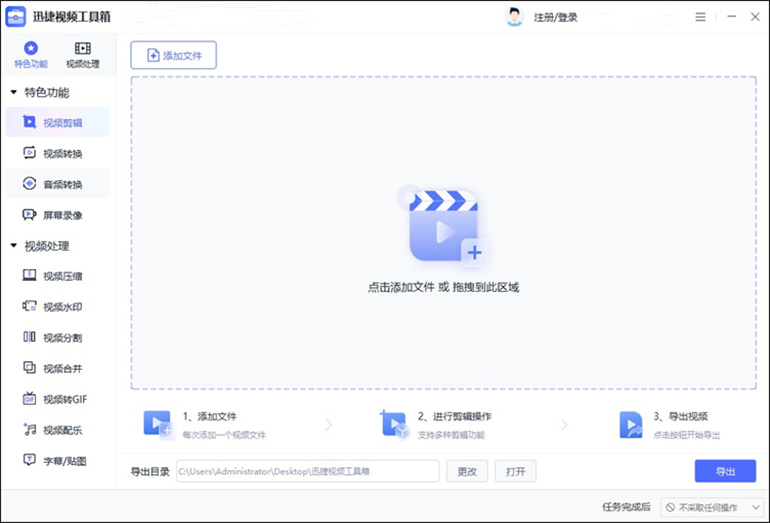Click the 视频水印 label text
This screenshot has width=770, height=523.
(63, 307)
